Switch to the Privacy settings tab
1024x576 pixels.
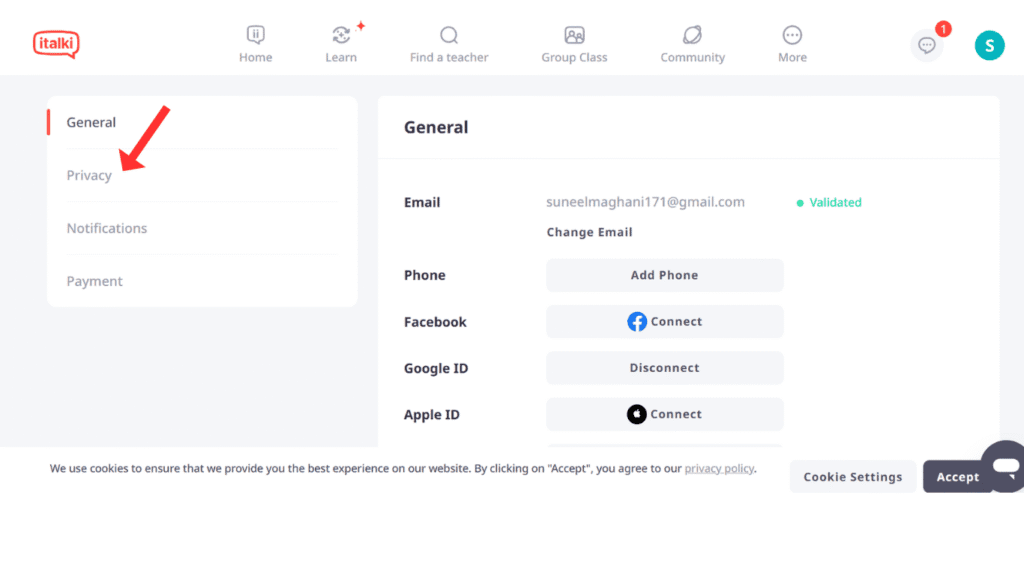(89, 176)
